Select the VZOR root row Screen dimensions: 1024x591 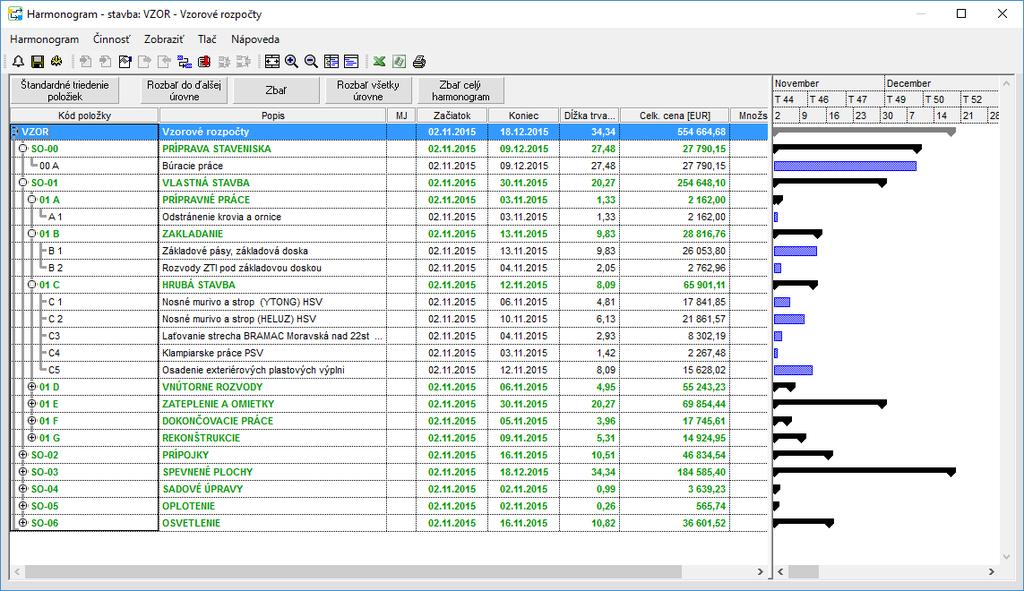tap(389, 132)
